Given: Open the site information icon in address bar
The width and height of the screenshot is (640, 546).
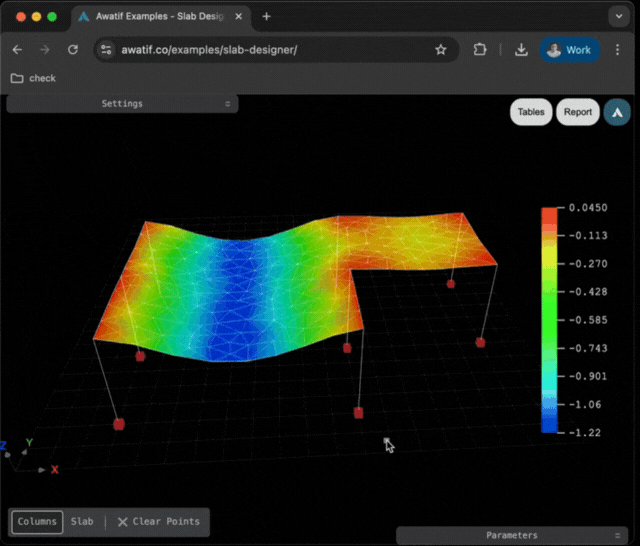Looking at the screenshot, I should (106, 50).
